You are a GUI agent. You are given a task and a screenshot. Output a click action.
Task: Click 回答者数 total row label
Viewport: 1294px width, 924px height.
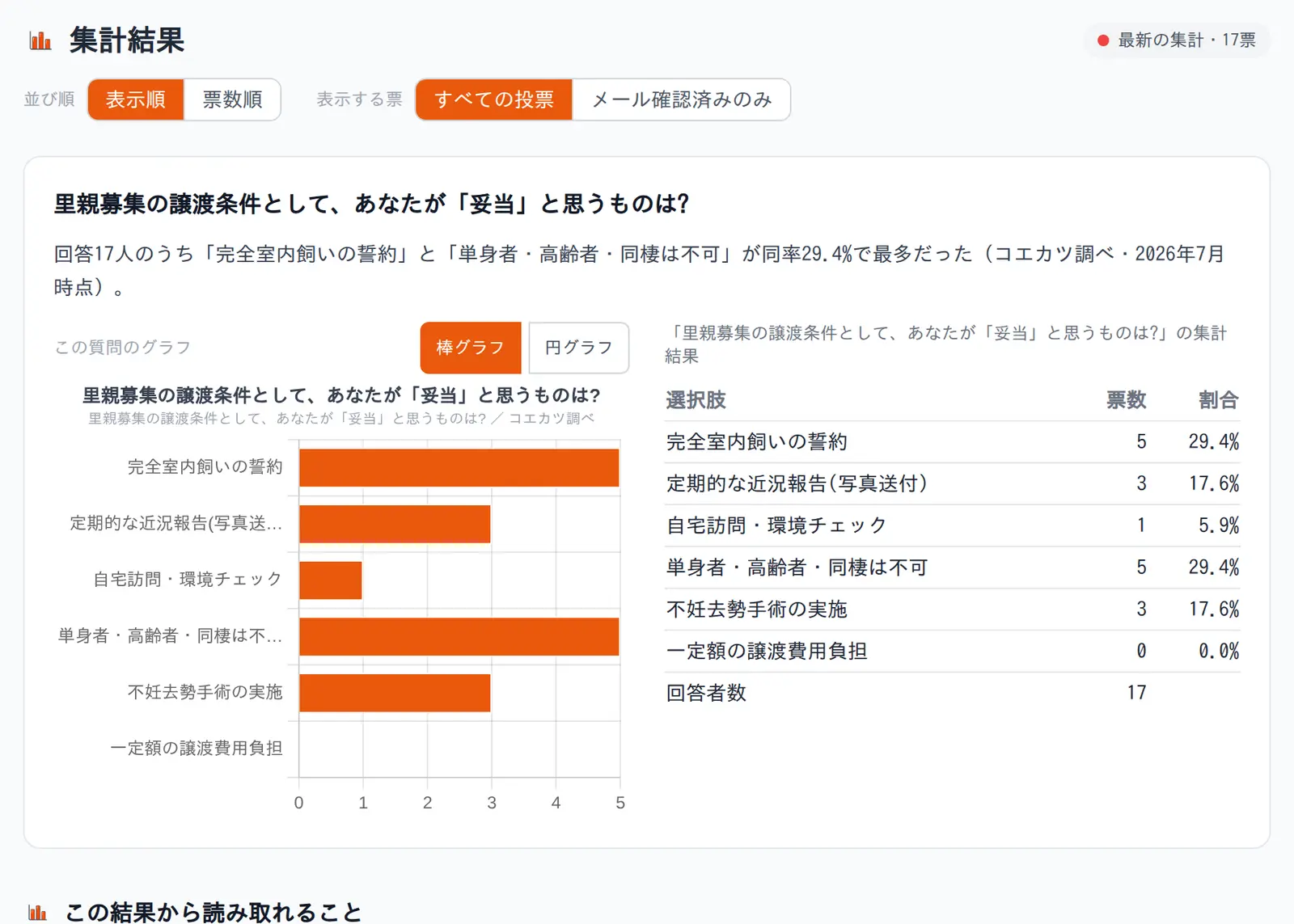pos(706,693)
